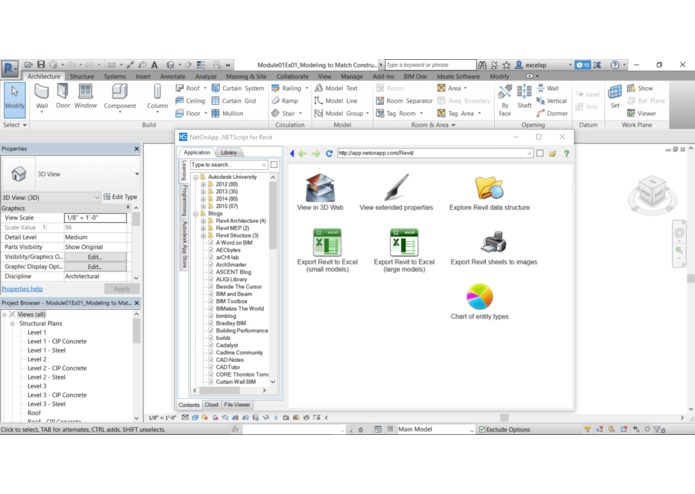Open the File Viewer tab
This screenshot has height=494, width=695.
(x=237, y=405)
